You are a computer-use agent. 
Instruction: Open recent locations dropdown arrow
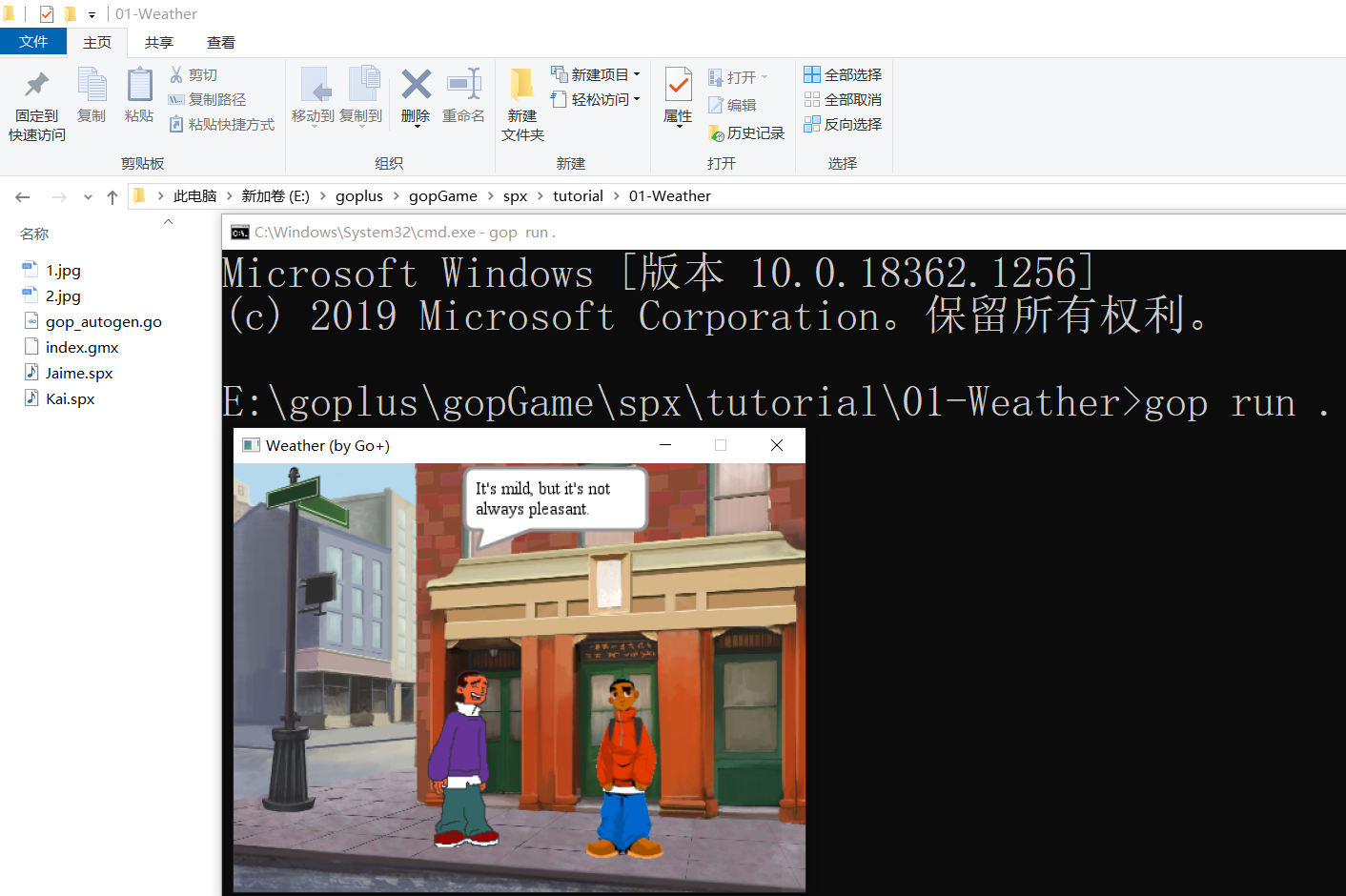click(88, 197)
